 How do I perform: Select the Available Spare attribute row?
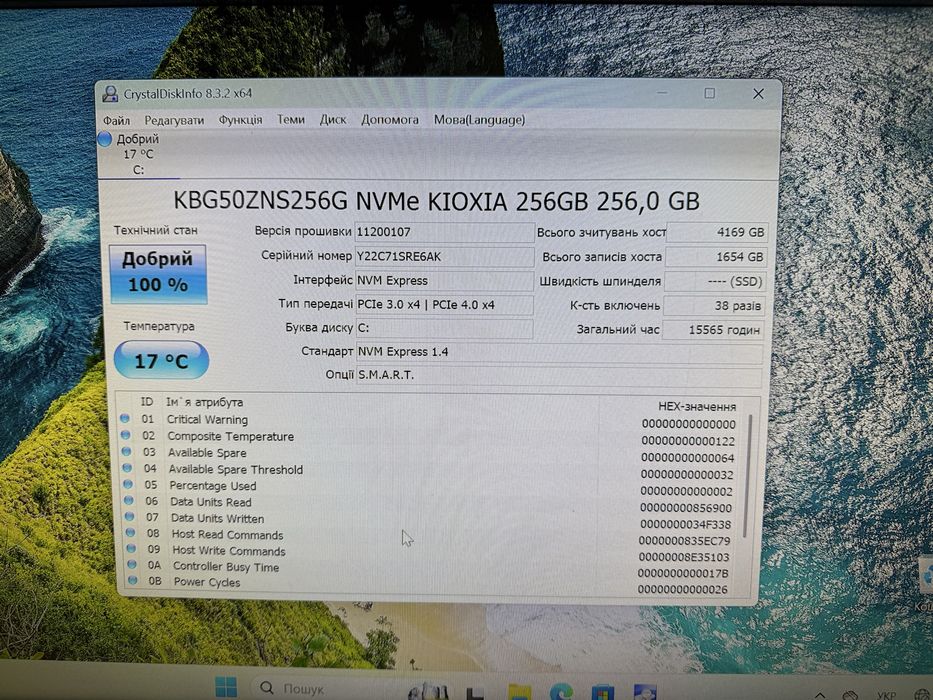coord(428,454)
